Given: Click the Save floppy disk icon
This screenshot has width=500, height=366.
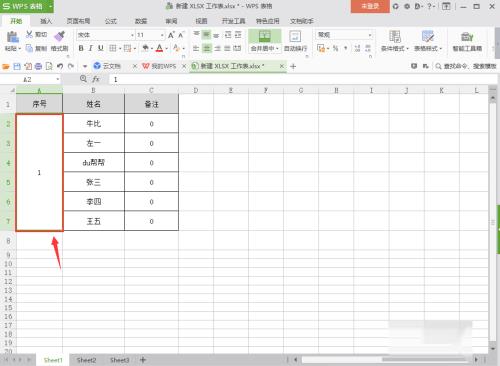Looking at the screenshot, I should 17,66.
